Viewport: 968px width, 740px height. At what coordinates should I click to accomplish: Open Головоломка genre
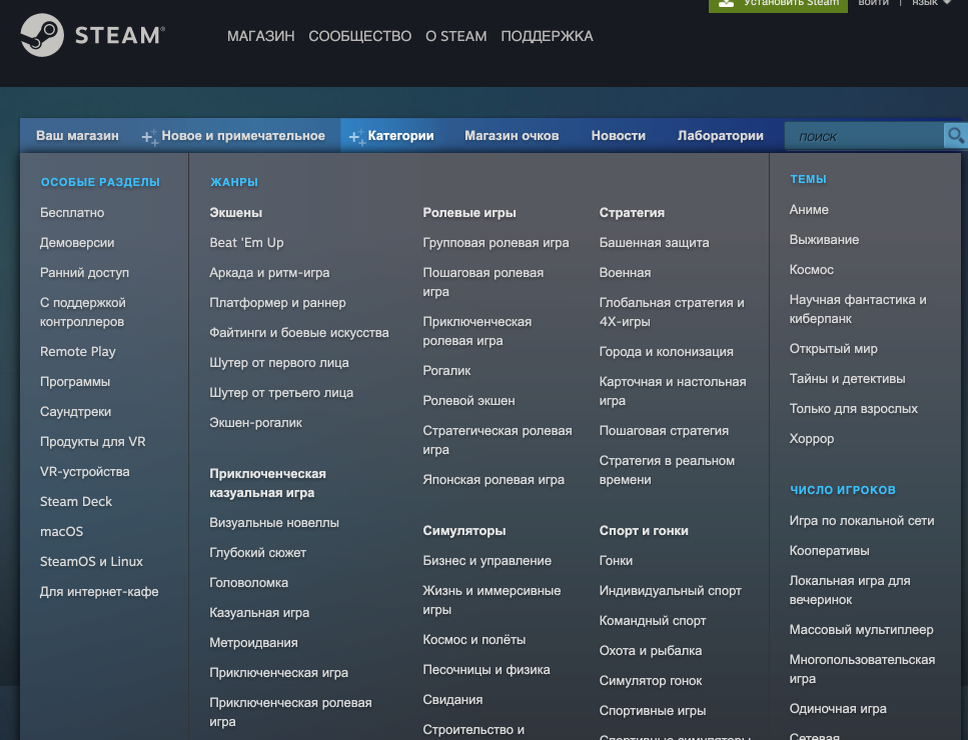pyautogui.click(x=249, y=583)
